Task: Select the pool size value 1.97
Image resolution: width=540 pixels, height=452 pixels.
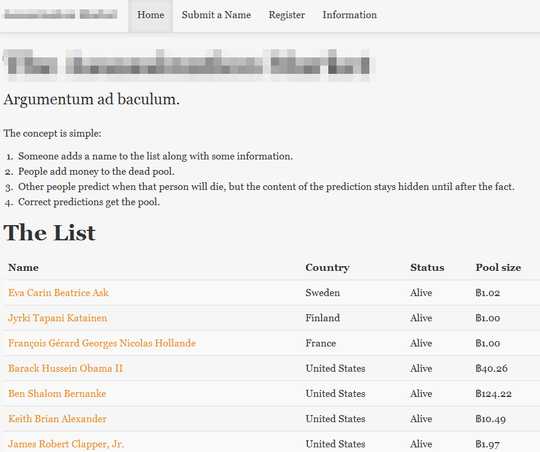Action: click(x=488, y=444)
